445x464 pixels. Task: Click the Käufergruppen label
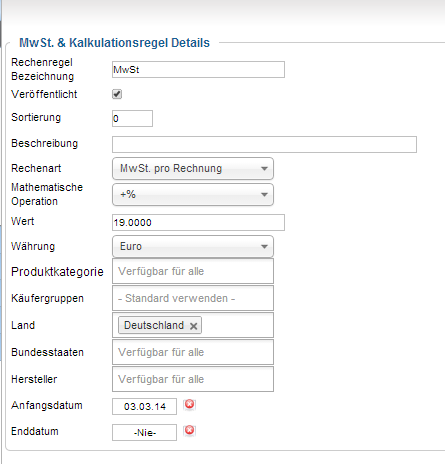point(47,298)
